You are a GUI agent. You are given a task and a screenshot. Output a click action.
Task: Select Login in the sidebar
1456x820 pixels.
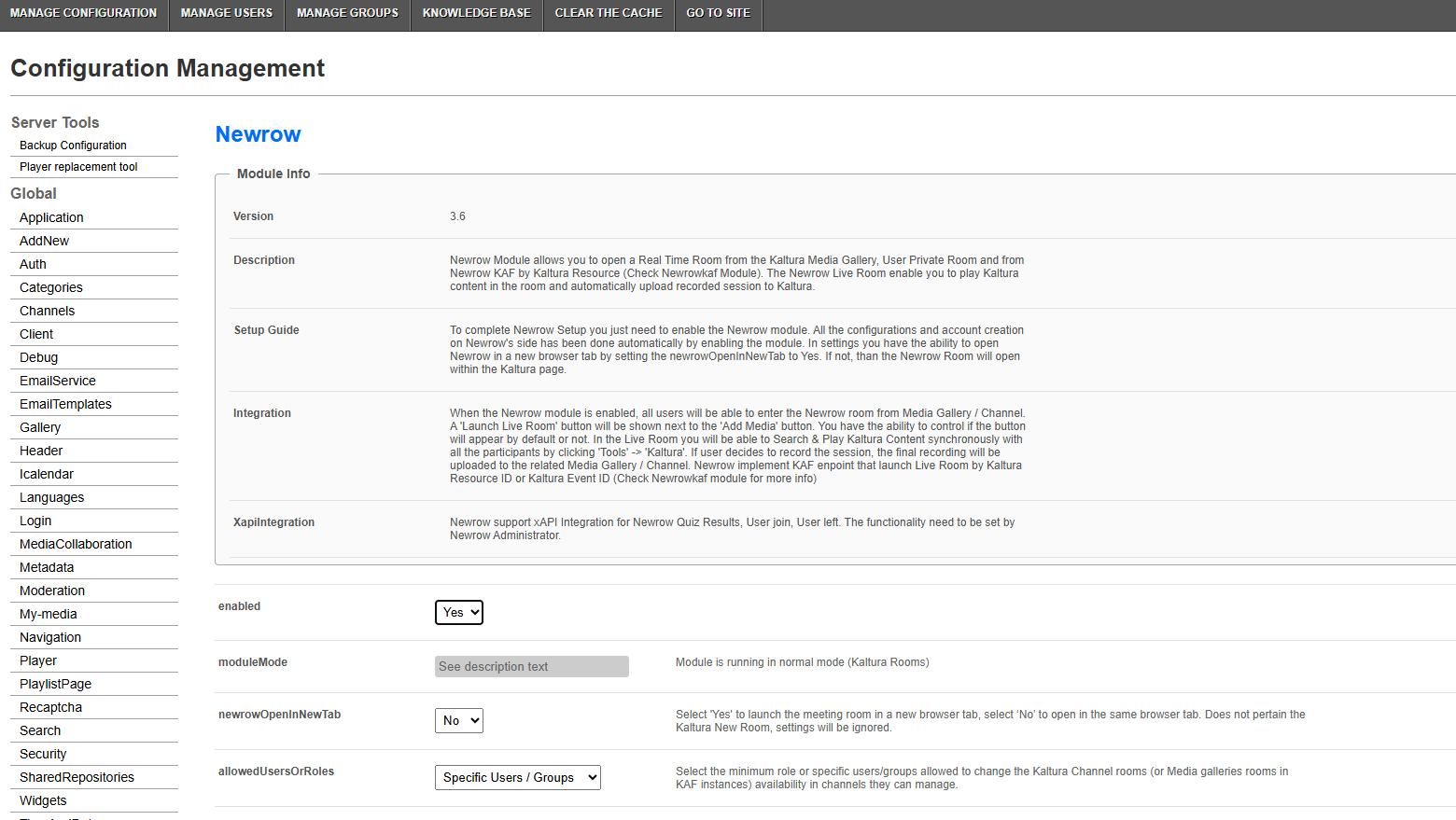[x=35, y=521]
